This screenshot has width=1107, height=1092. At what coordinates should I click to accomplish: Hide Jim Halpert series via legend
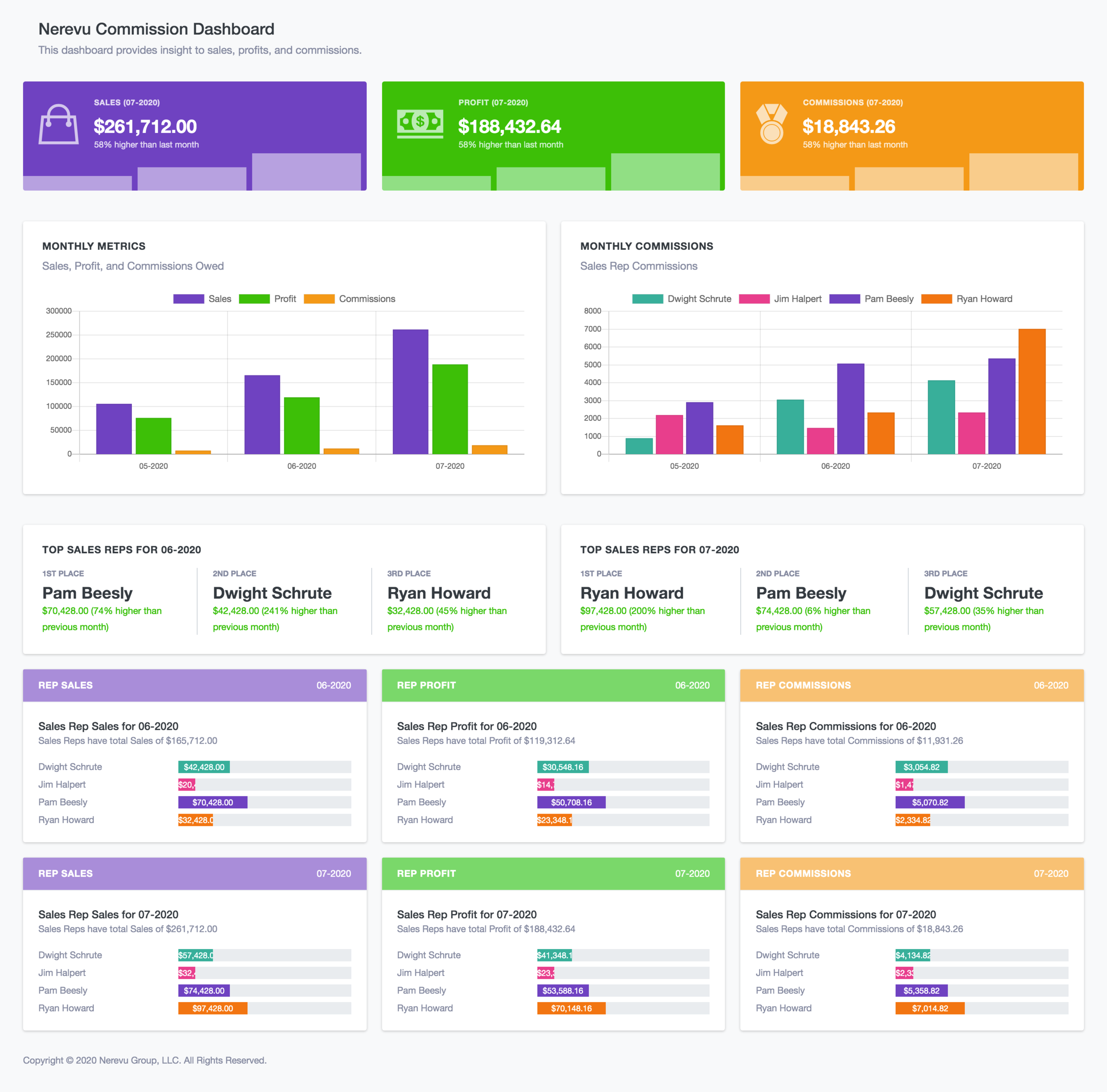754,299
